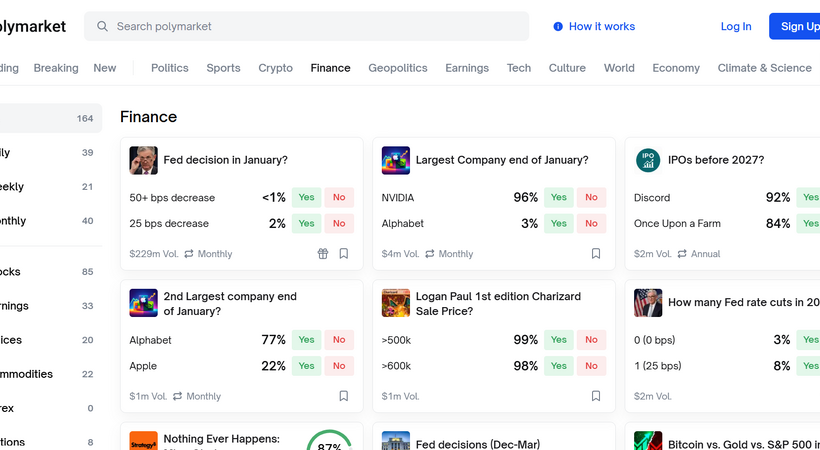Buy Yes on 25 bps decrease
The width and height of the screenshot is (820, 450).
click(x=306, y=223)
